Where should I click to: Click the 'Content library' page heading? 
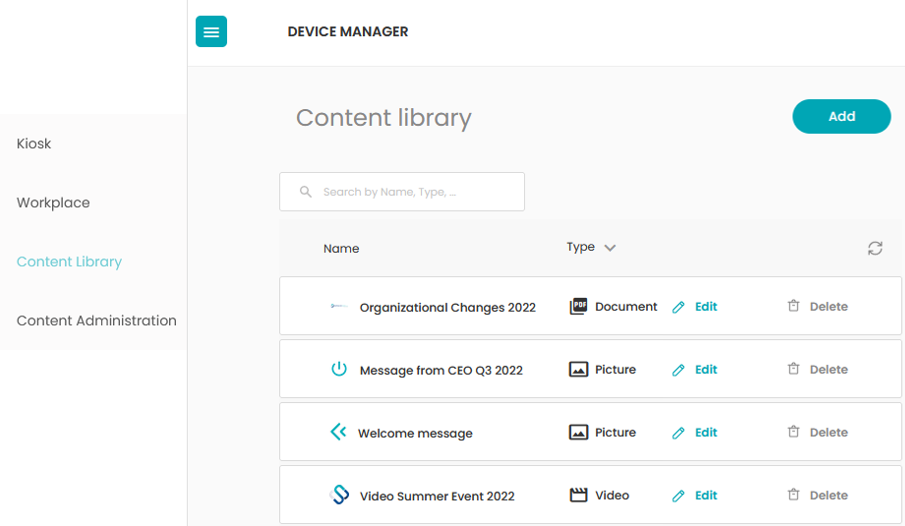pyautogui.click(x=384, y=118)
